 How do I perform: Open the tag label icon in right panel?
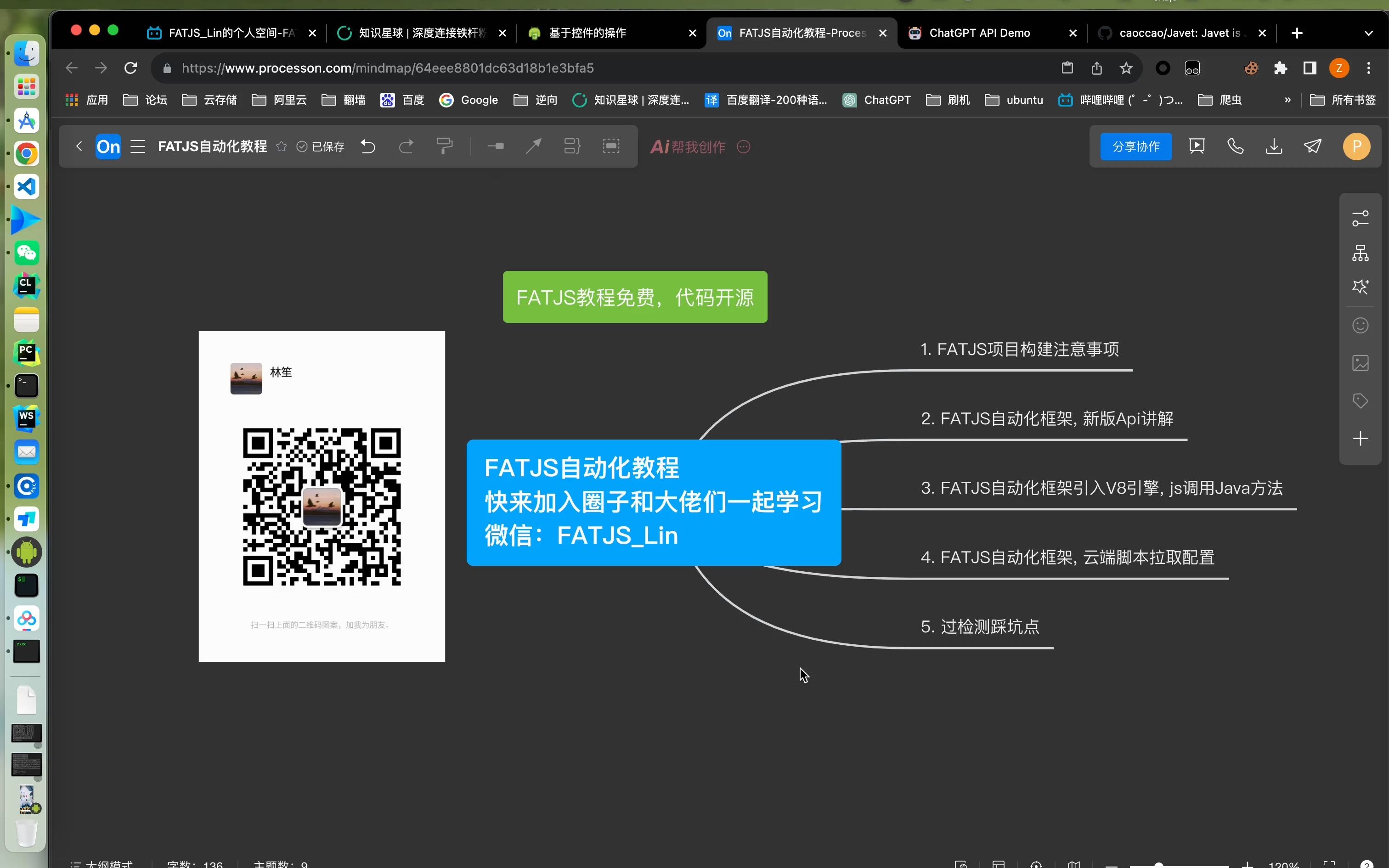click(x=1361, y=400)
